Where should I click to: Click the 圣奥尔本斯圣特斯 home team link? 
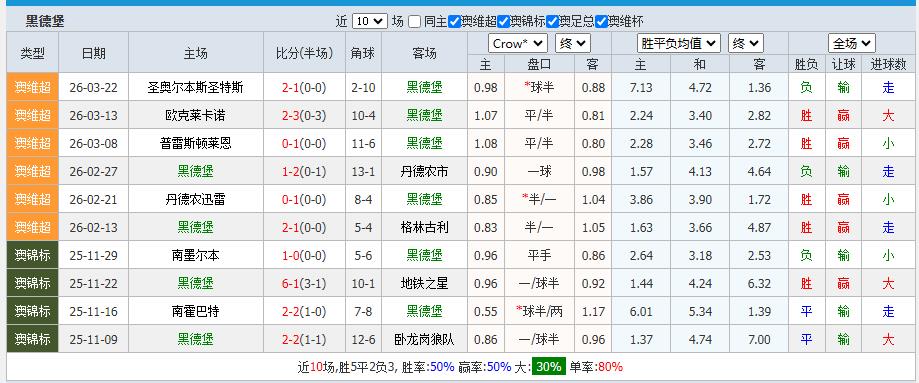pyautogui.click(x=196, y=88)
